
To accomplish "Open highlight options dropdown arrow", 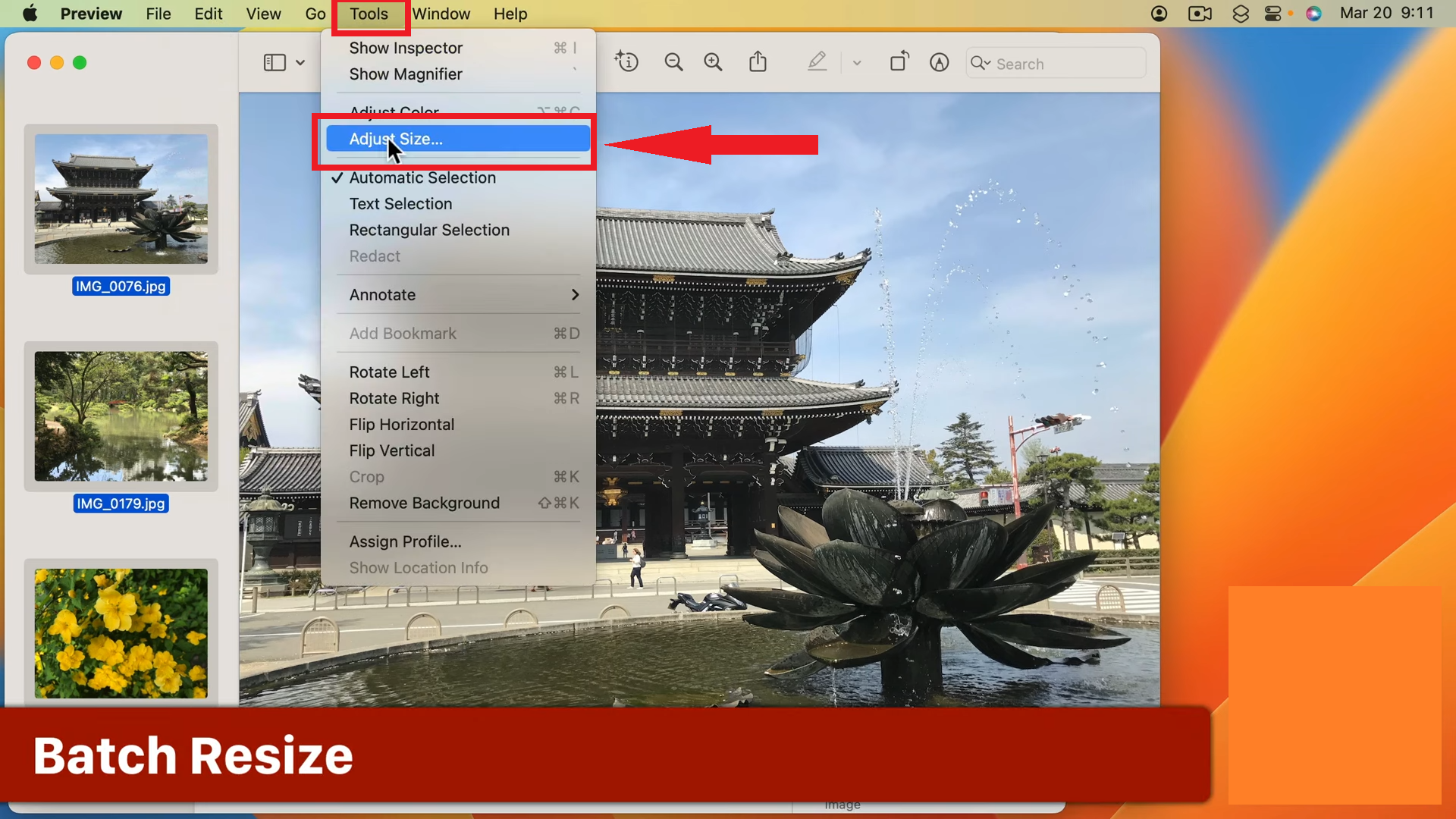I will coord(857,63).
